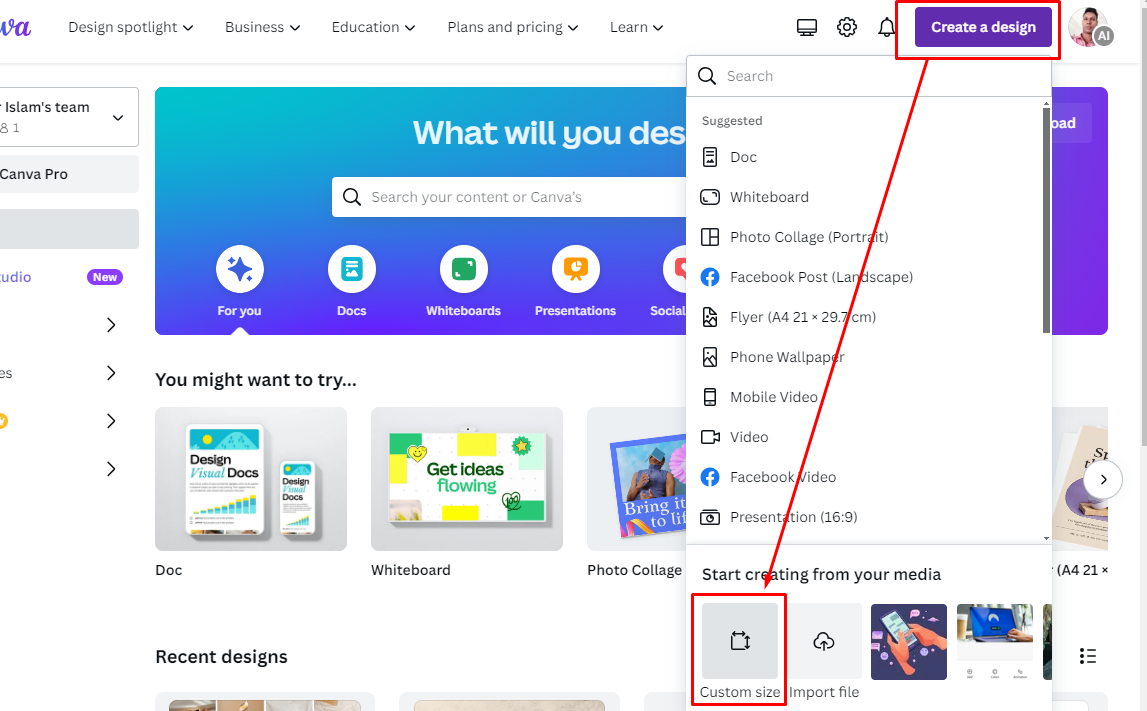Choose Doc from suggested list
This screenshot has height=711, width=1147.
[x=868, y=157]
